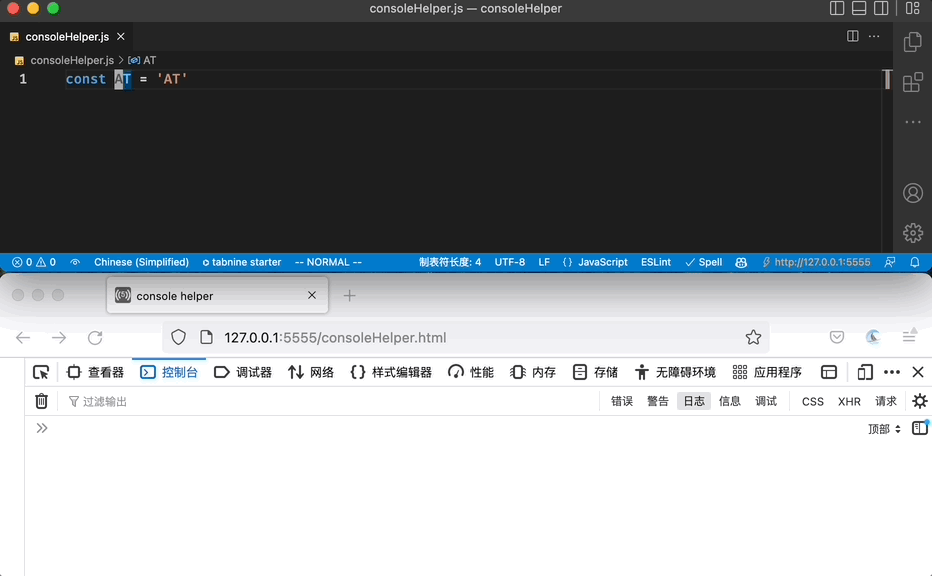Click the trash icon to clear console output

41,401
